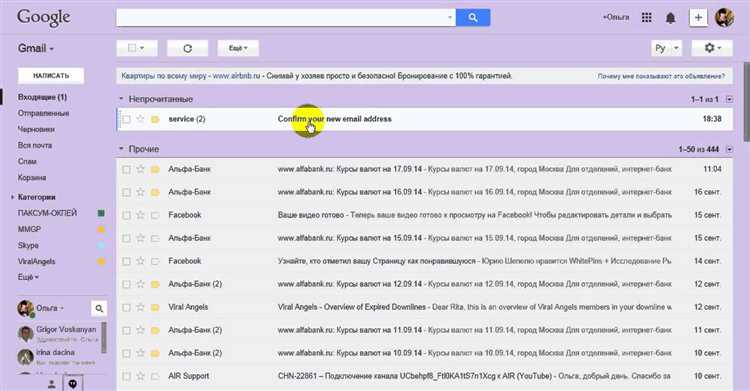Viewport: 750px width, 391px height.
Task: Open search options dropdown arrow
Action: [450, 18]
